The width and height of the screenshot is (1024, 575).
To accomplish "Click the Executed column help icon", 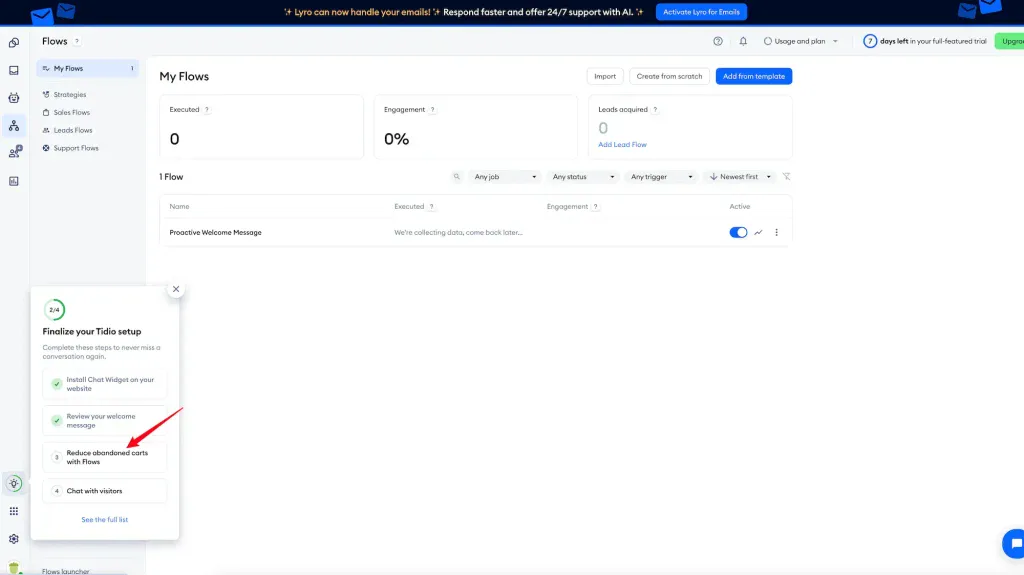I will tap(431, 206).
